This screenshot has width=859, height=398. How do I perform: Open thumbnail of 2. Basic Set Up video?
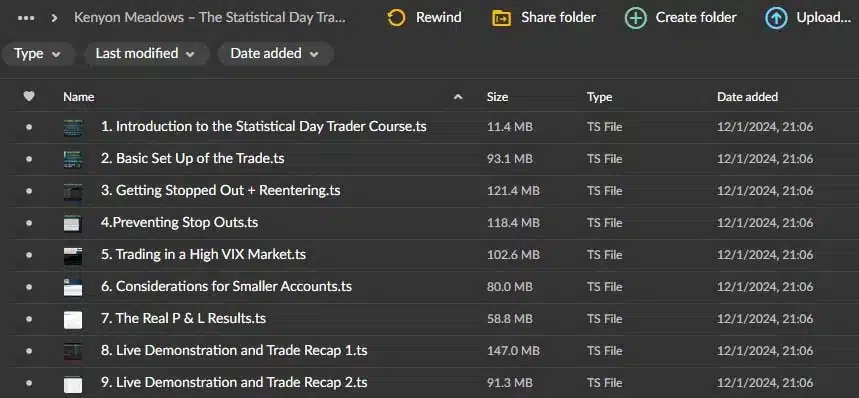click(x=72, y=159)
